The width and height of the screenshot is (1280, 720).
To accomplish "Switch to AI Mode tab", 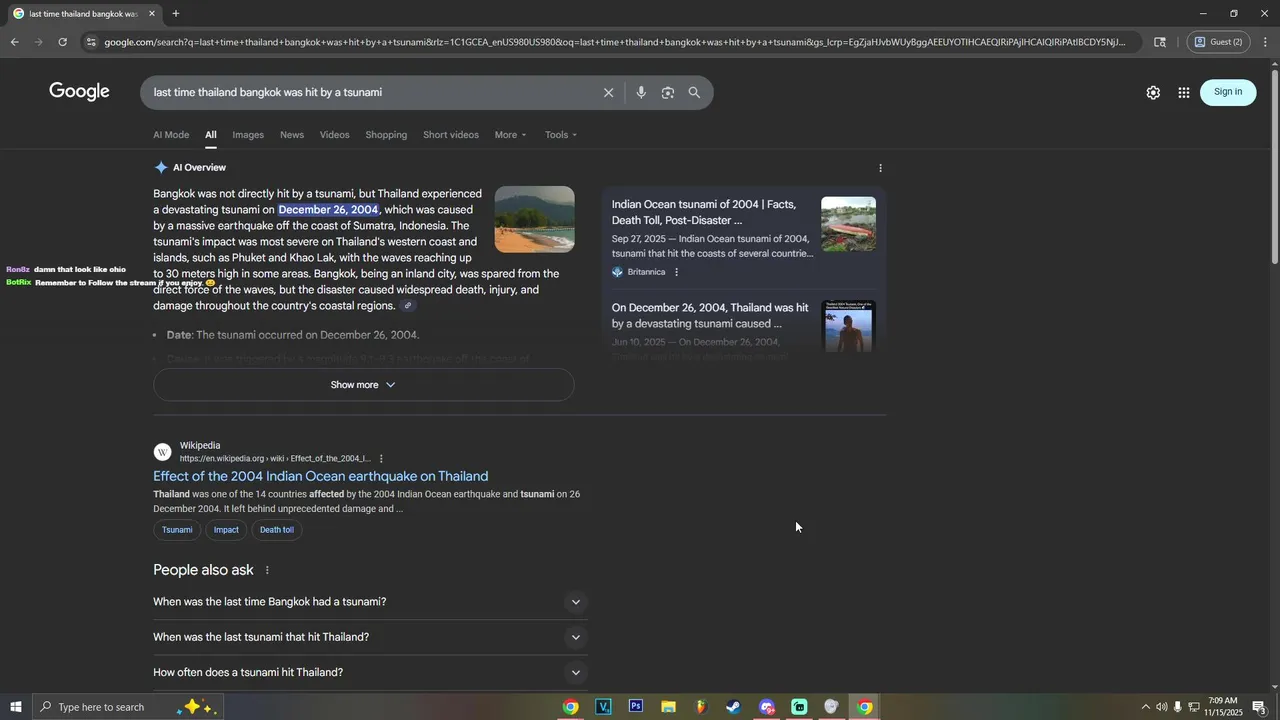I will pyautogui.click(x=171, y=135).
